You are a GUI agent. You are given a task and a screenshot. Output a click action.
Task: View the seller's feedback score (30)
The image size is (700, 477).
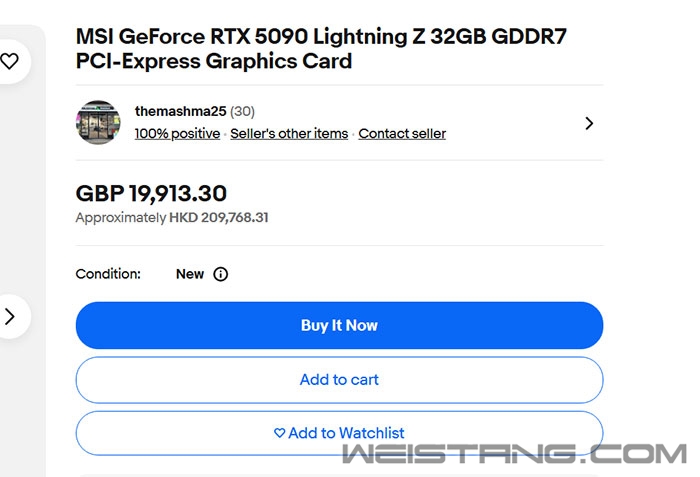(x=242, y=111)
